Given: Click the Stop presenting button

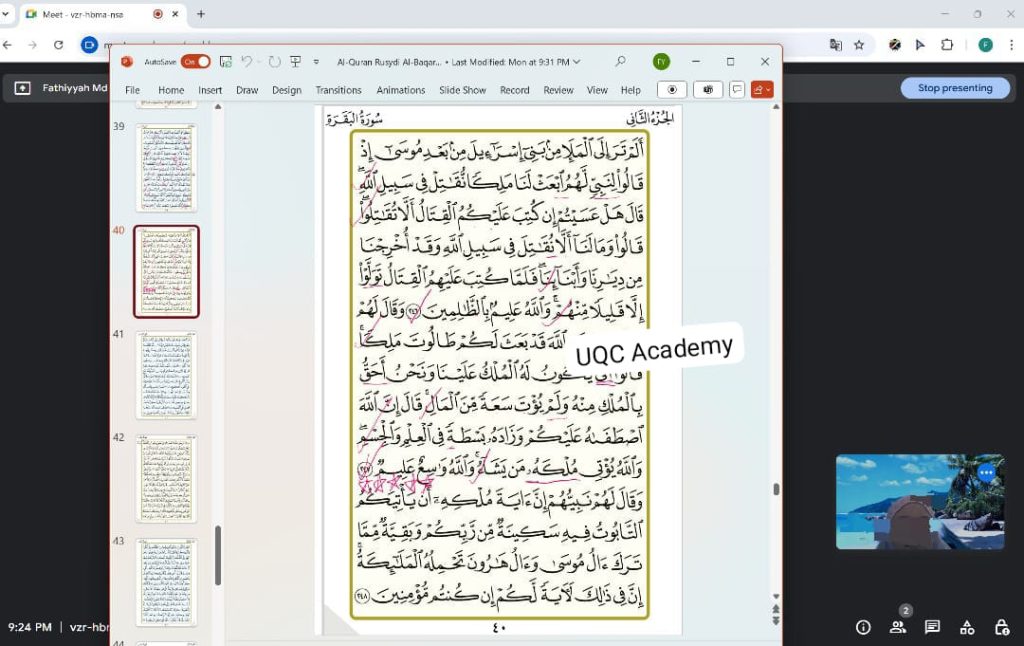Looking at the screenshot, I should coord(954,88).
